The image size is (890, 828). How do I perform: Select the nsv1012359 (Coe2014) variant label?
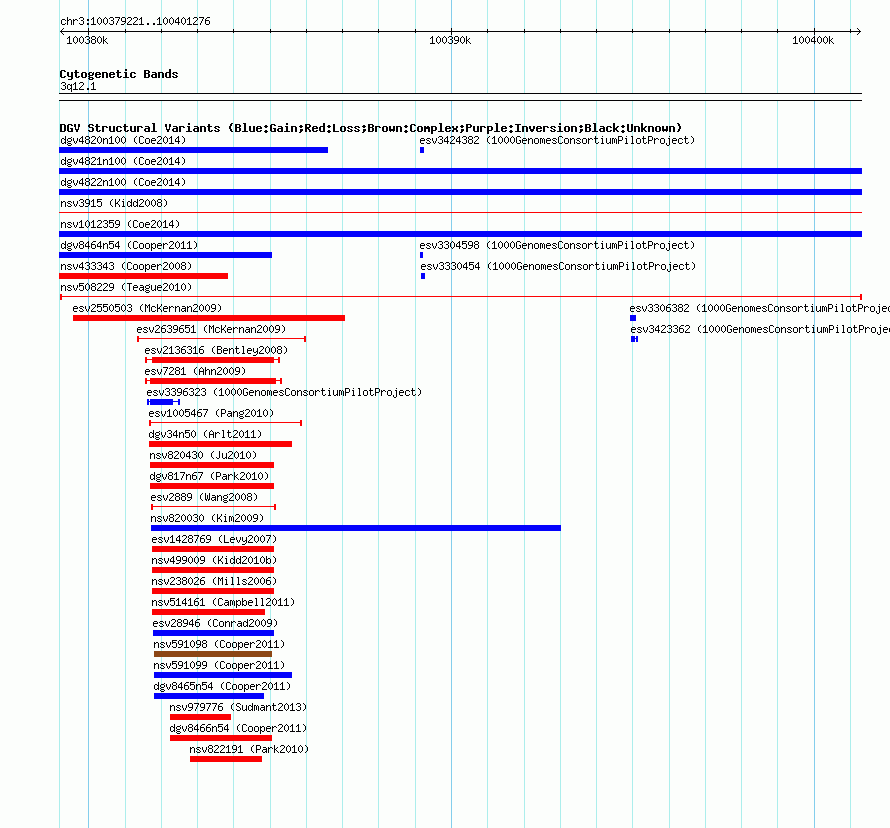pos(120,224)
